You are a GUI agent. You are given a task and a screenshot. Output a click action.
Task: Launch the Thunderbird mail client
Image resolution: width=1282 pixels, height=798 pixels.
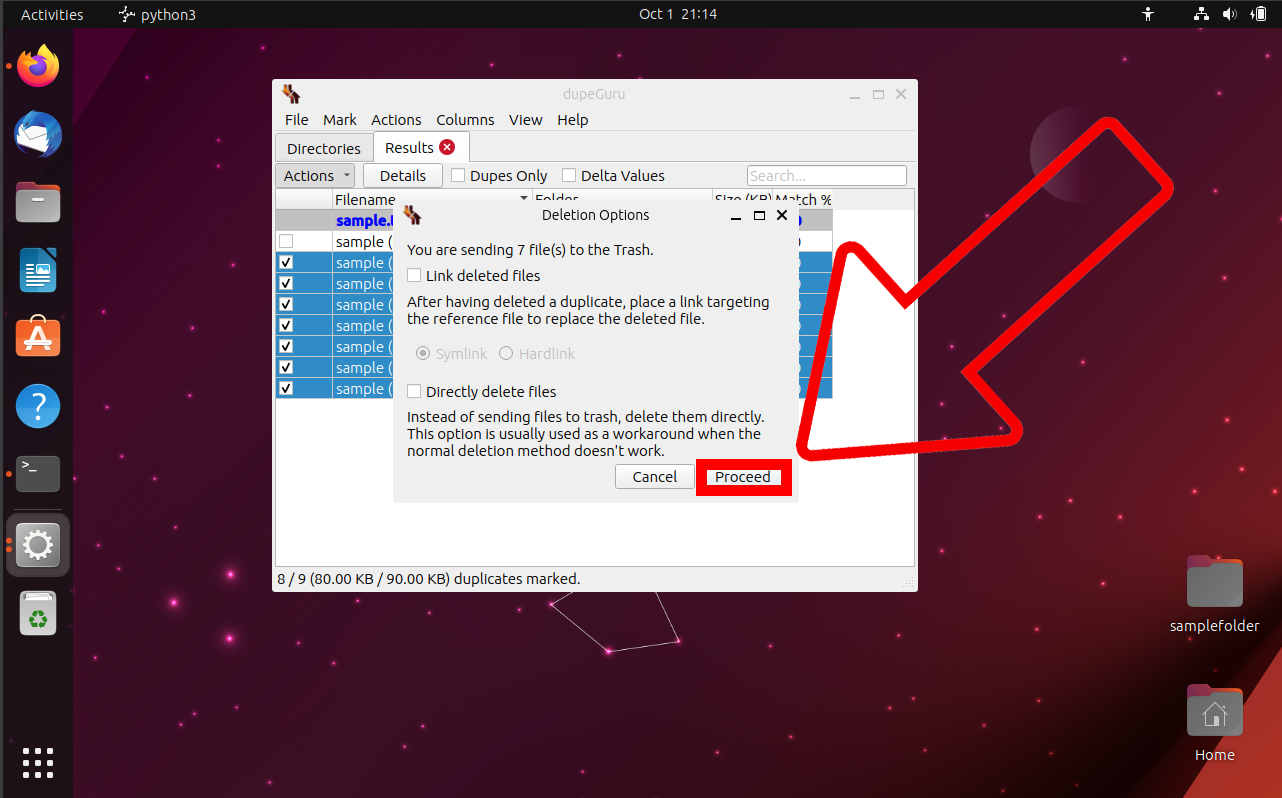[x=37, y=134]
